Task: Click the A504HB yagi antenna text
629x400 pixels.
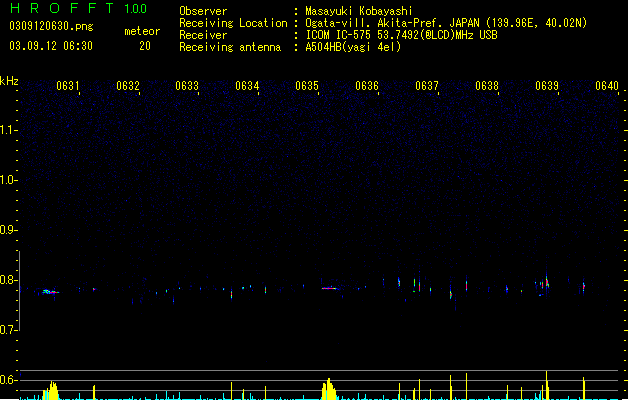Action: click(353, 47)
